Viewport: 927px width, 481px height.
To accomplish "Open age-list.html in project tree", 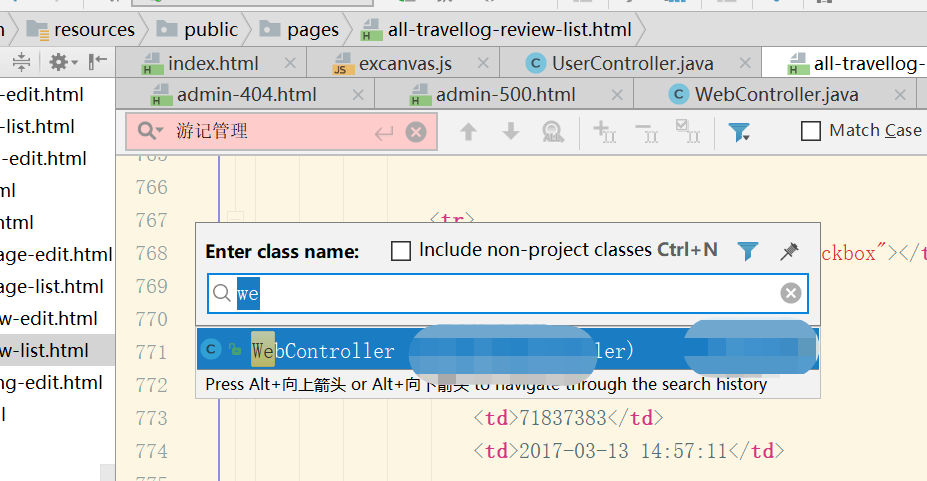I will pyautogui.click(x=52, y=287).
